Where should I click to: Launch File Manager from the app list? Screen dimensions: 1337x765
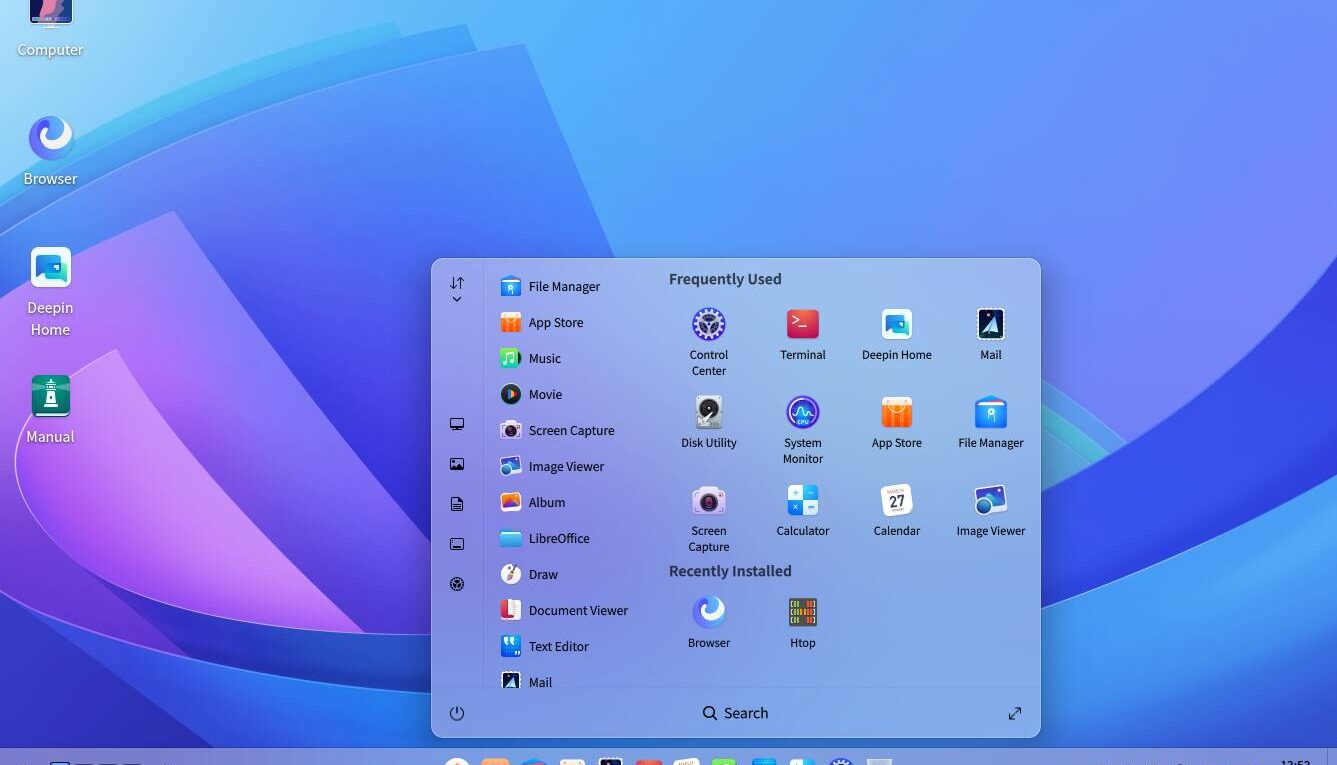(566, 286)
